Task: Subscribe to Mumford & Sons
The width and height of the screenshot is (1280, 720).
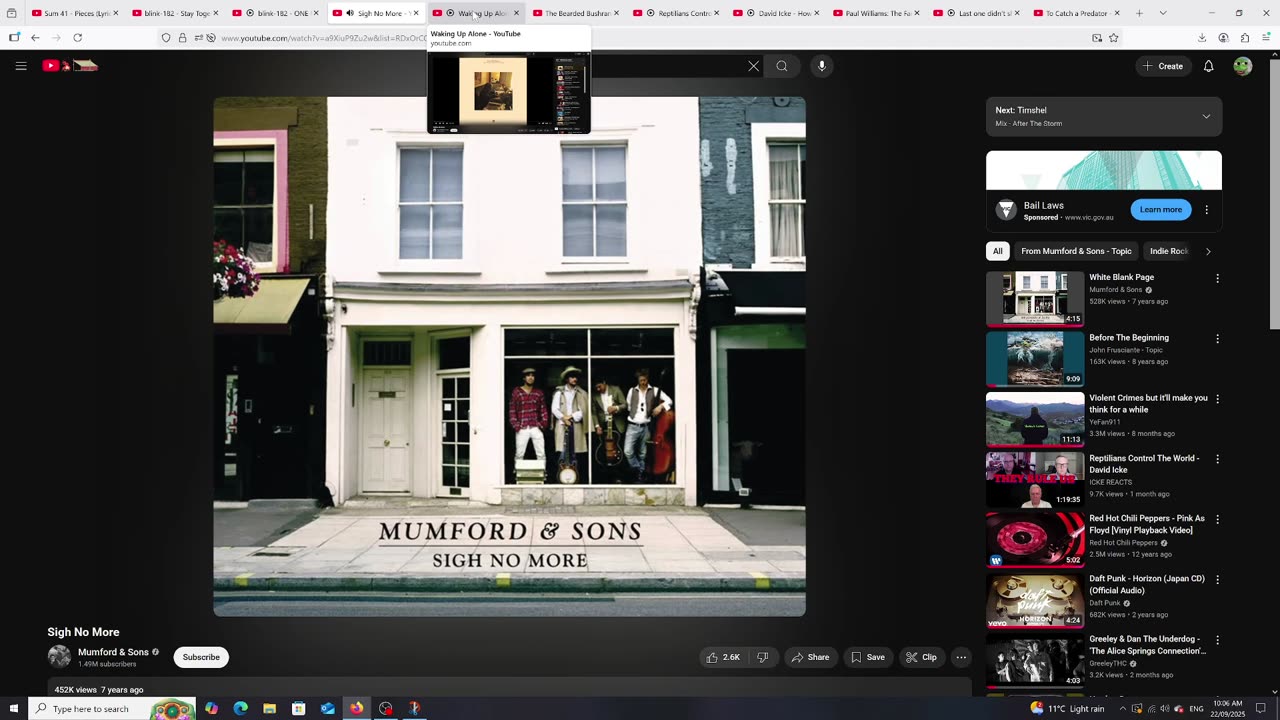Action: [x=201, y=657]
